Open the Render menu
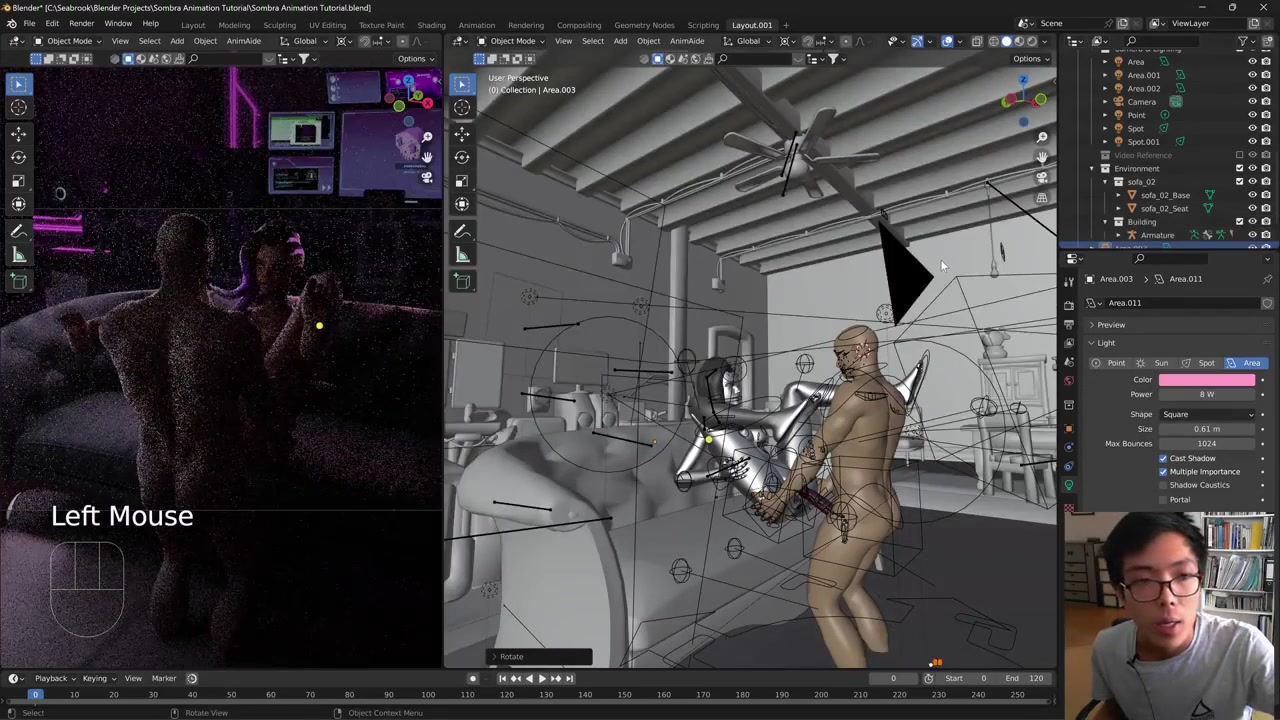The width and height of the screenshot is (1280, 720). 81,23
